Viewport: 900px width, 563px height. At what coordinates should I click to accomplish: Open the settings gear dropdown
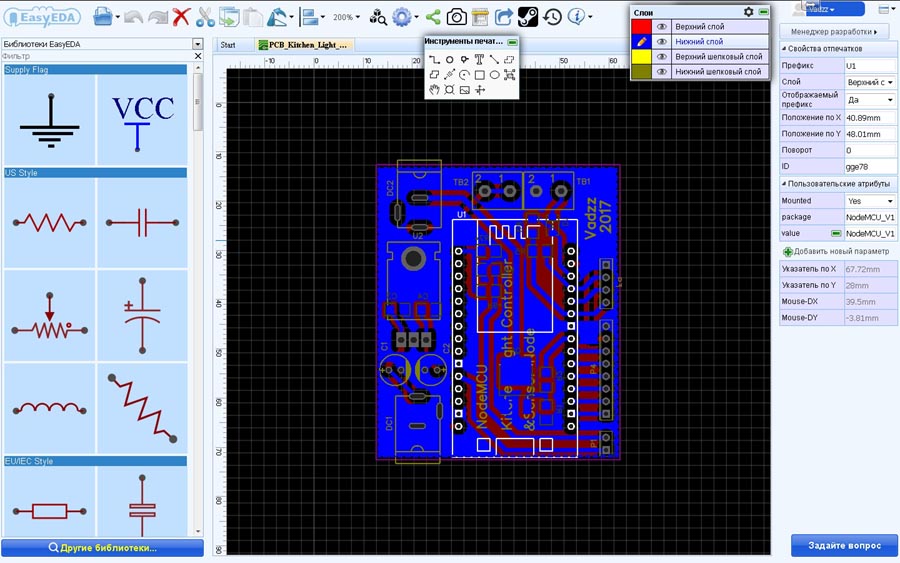[x=416, y=17]
